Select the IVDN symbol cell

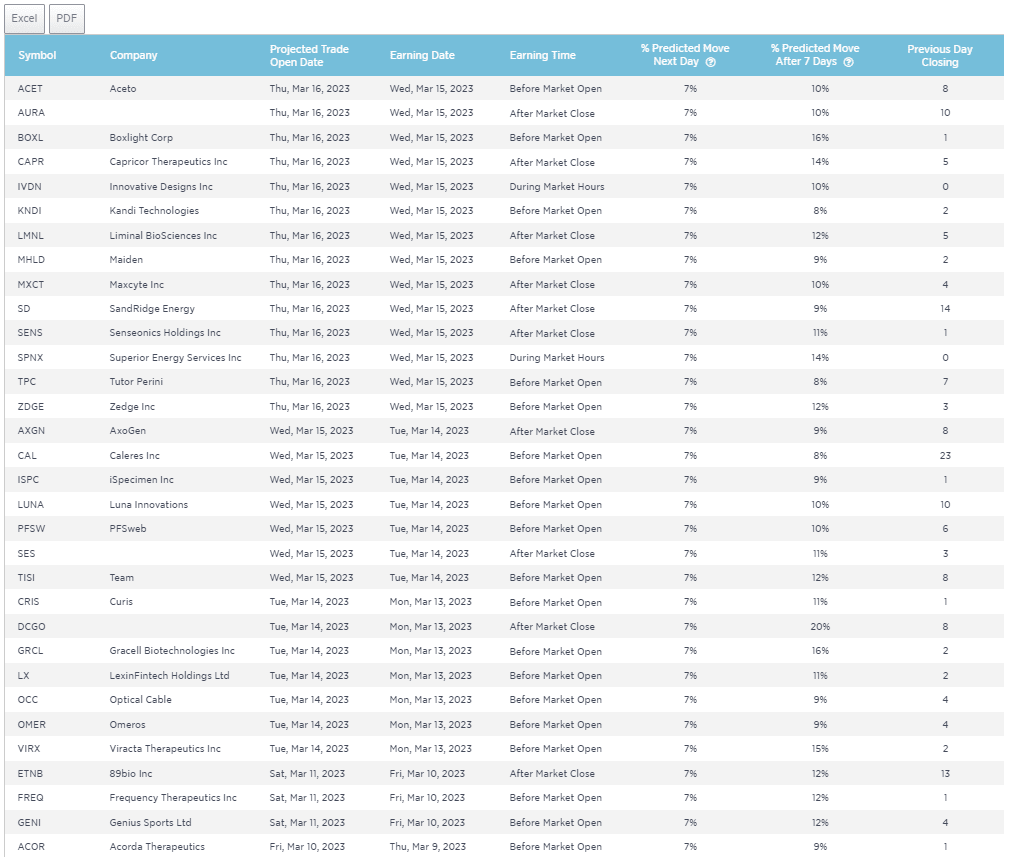click(x=30, y=186)
